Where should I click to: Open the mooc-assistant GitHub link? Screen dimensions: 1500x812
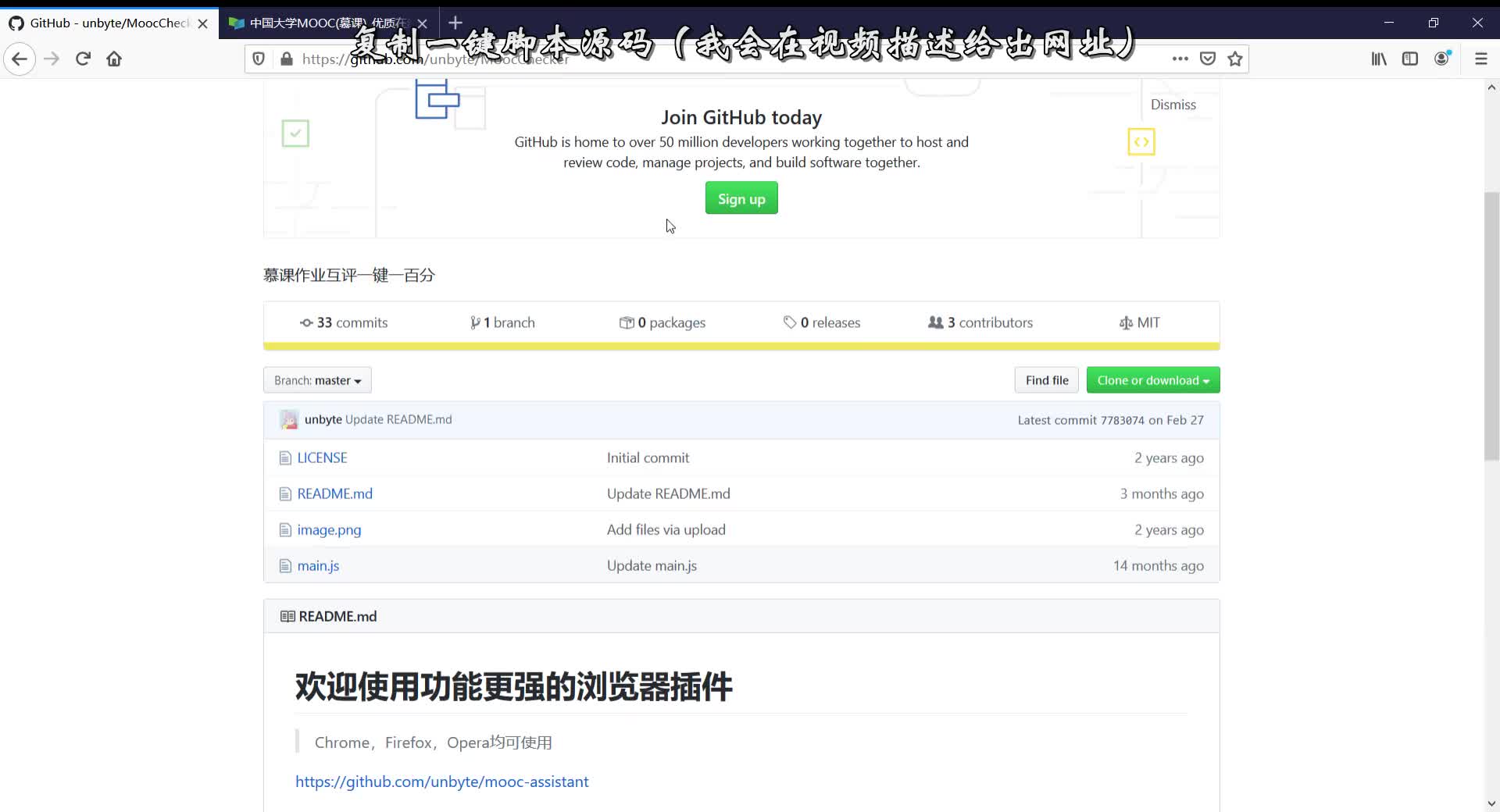441,782
